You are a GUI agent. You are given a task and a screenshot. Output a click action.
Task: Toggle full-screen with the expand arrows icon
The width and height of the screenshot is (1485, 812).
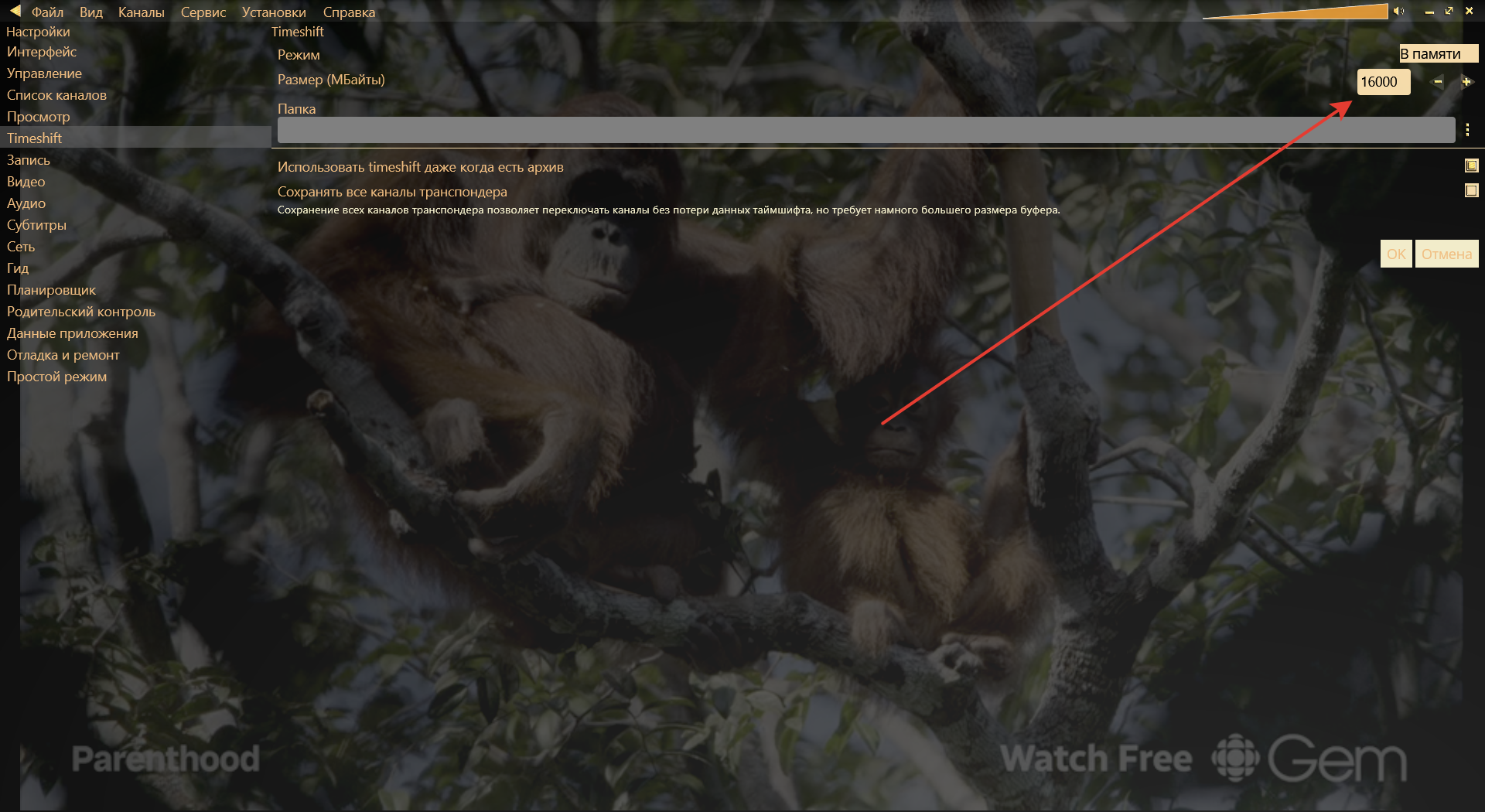1449,11
